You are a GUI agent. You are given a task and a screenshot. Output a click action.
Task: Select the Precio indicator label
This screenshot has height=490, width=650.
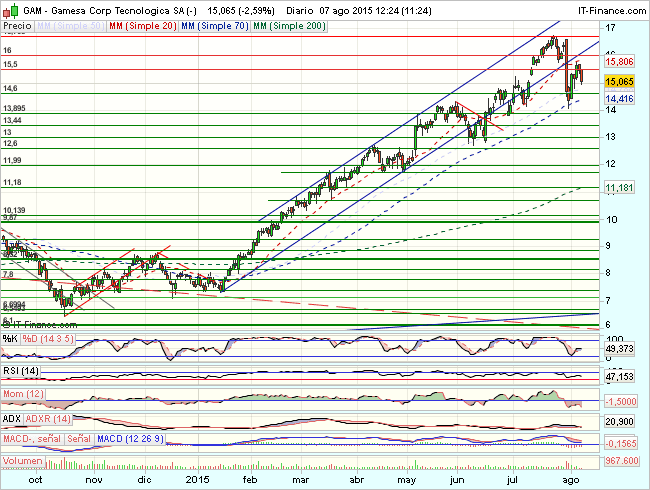click(17, 26)
